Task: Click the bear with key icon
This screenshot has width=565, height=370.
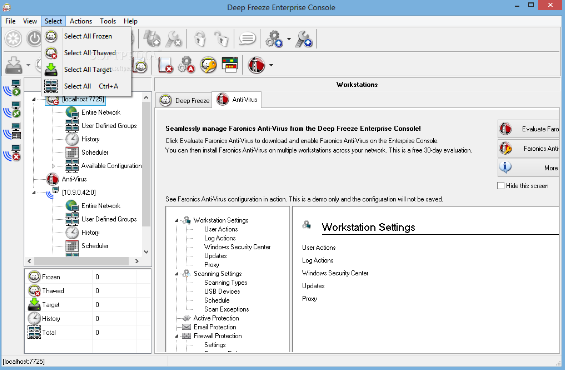Action: pos(208,65)
